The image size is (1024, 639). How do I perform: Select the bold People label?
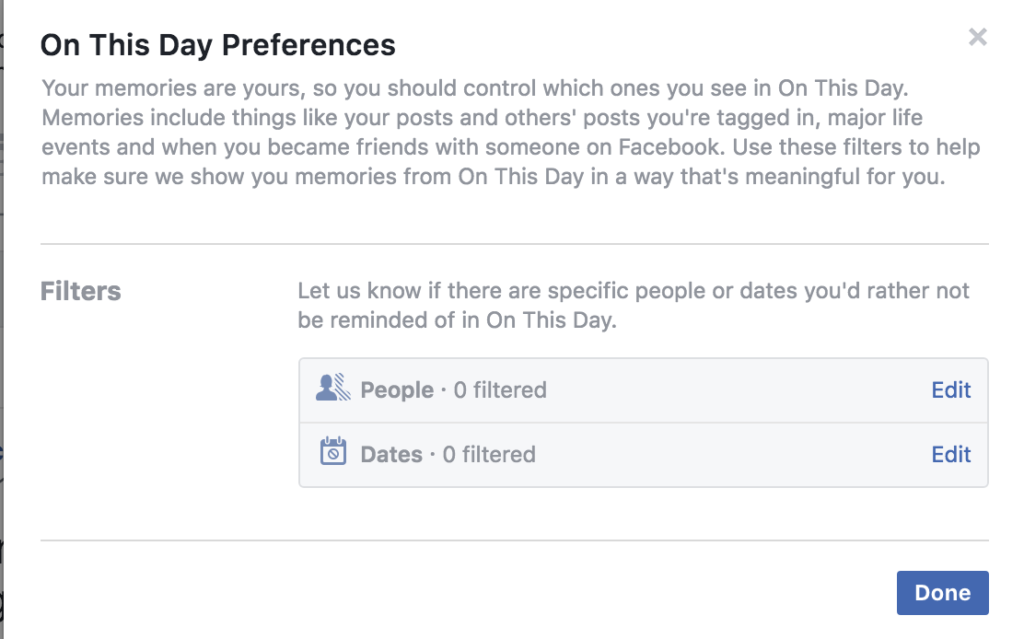click(x=397, y=390)
